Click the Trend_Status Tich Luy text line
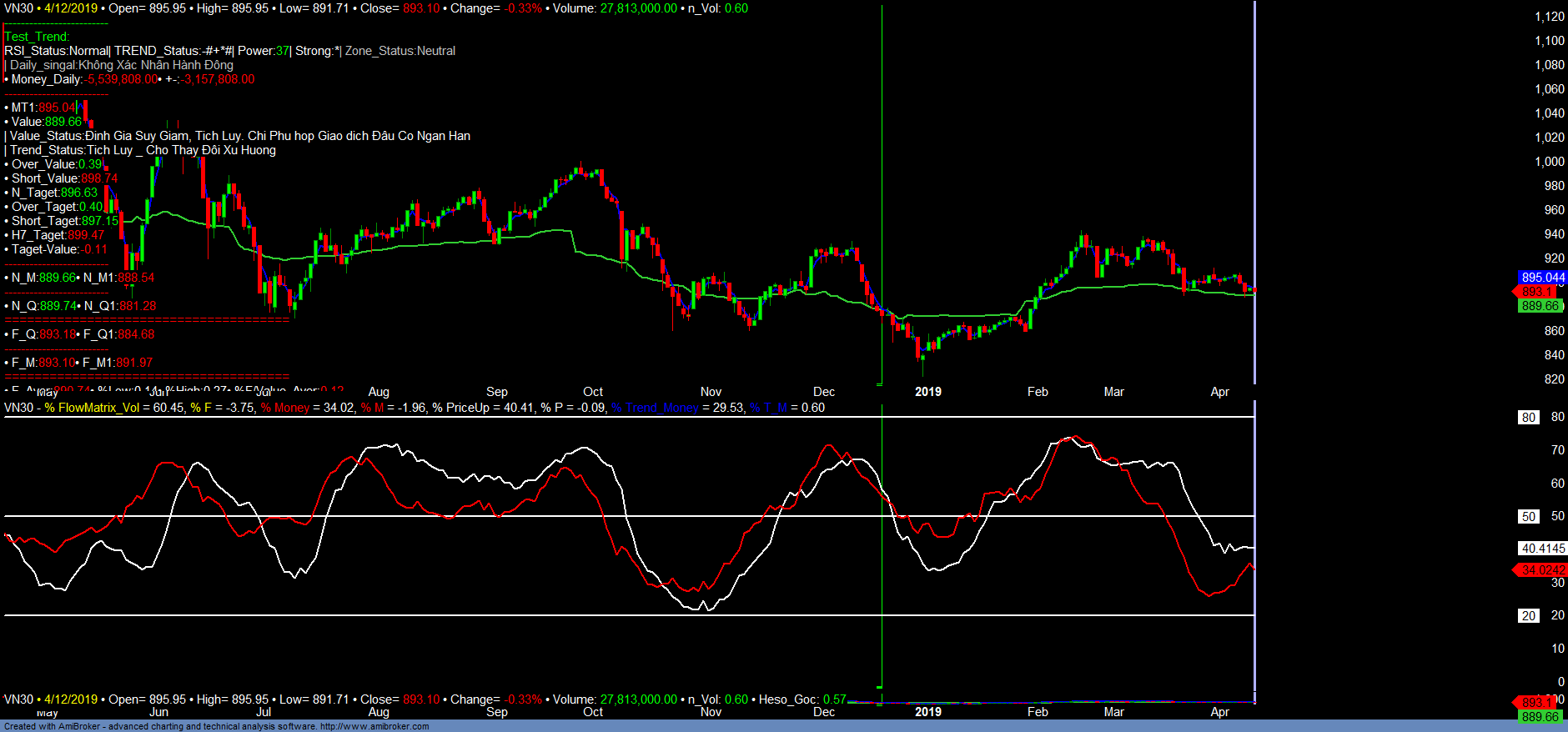This screenshot has height=732, width=1568. point(142,150)
